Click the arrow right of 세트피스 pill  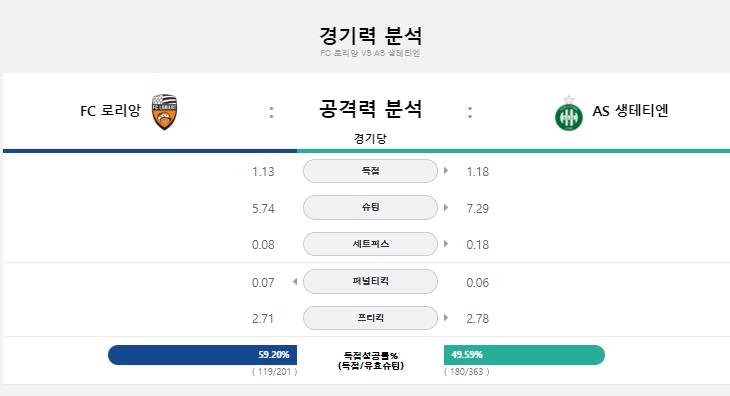tap(446, 244)
